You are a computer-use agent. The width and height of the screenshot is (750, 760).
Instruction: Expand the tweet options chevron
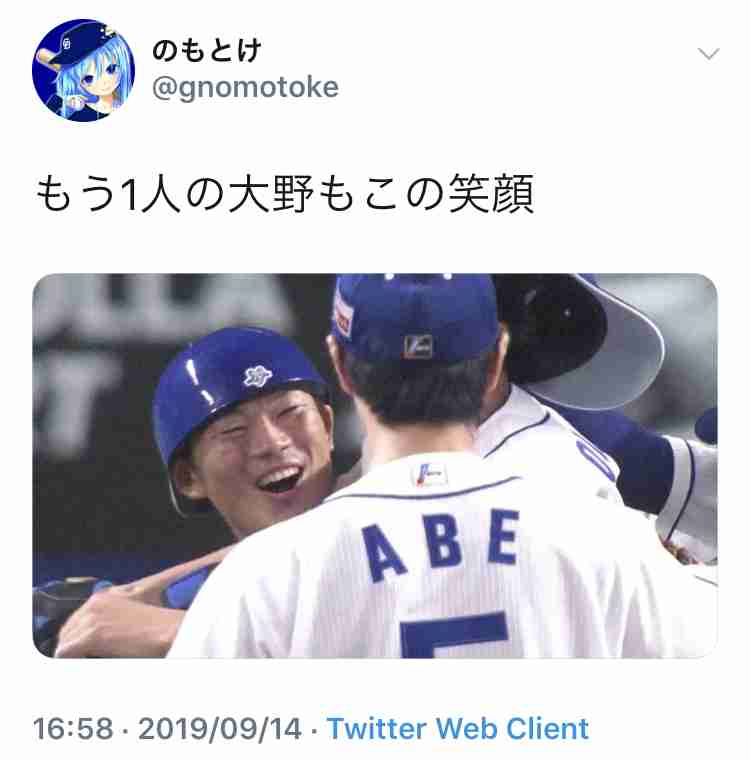[708, 53]
